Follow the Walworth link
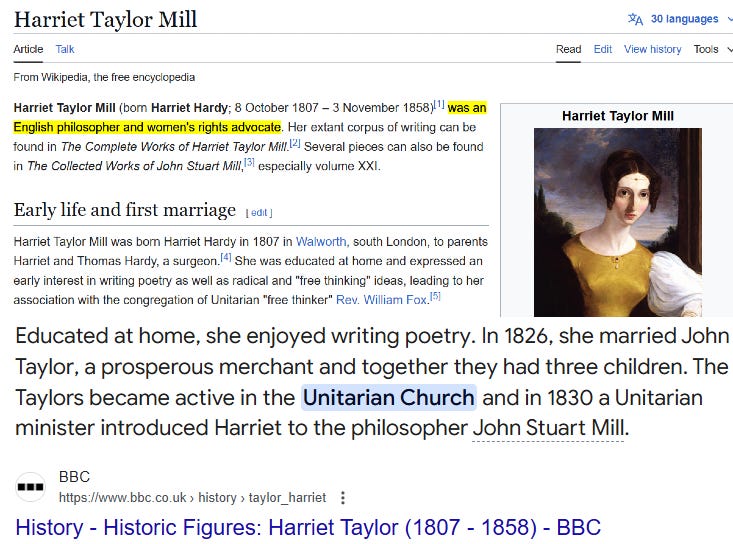The height and width of the screenshot is (544, 733). click(321, 242)
